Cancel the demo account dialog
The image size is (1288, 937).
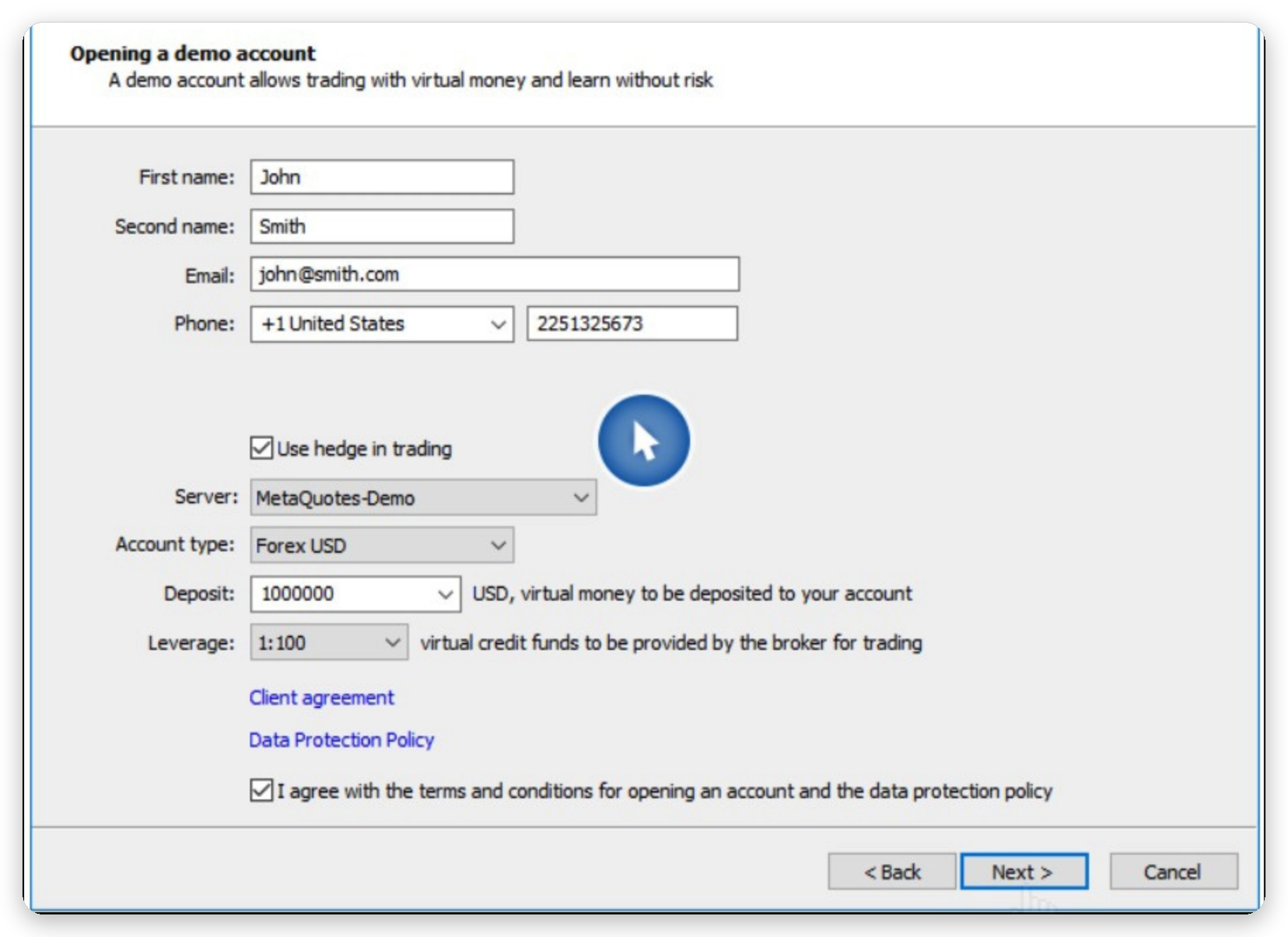click(x=1173, y=872)
